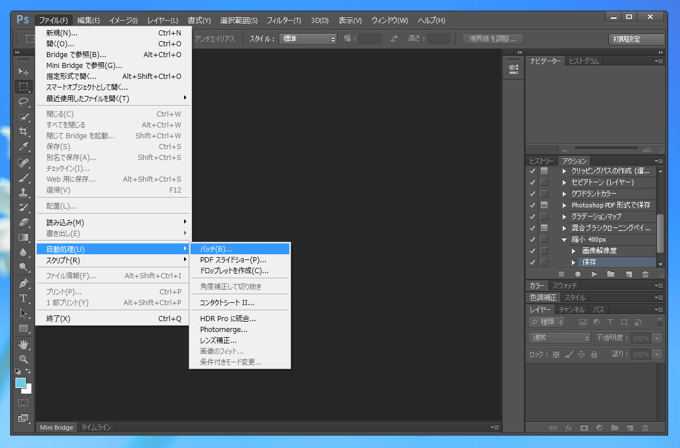The height and width of the screenshot is (448, 680).
Task: Click the Screen Mode icon
Action: tap(23, 418)
